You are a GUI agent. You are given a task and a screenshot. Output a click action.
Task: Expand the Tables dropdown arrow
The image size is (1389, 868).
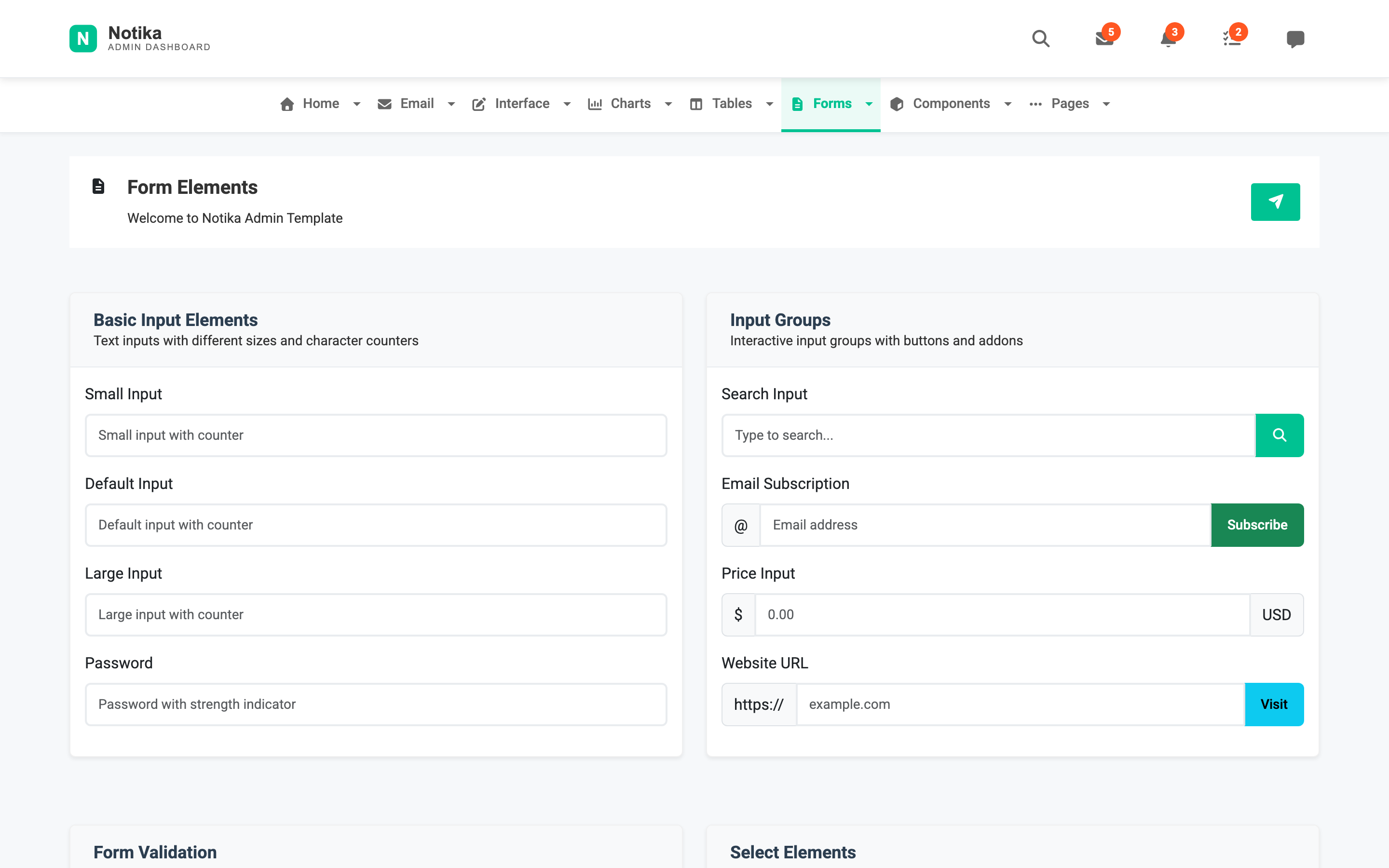click(770, 104)
